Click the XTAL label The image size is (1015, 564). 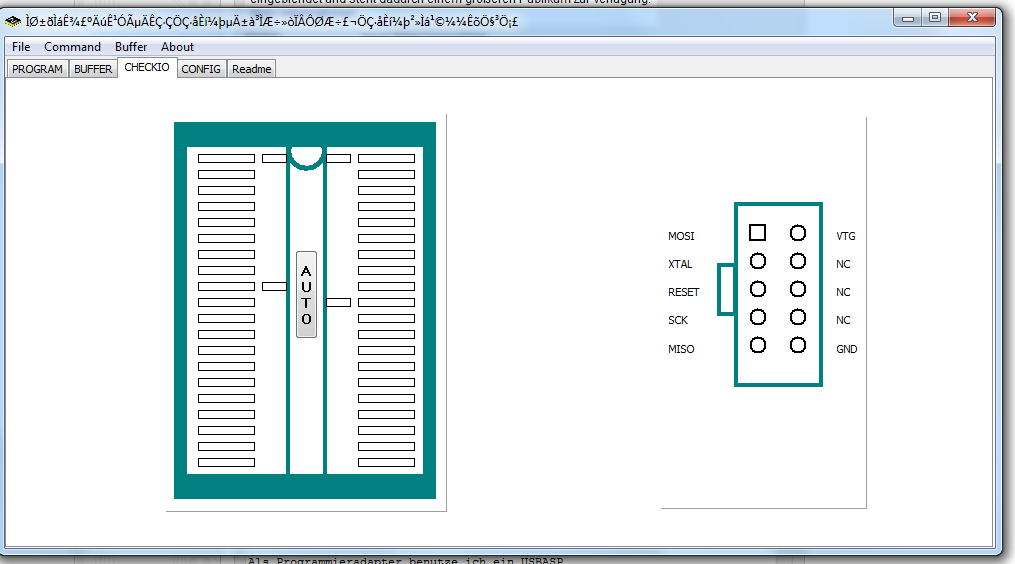click(680, 264)
